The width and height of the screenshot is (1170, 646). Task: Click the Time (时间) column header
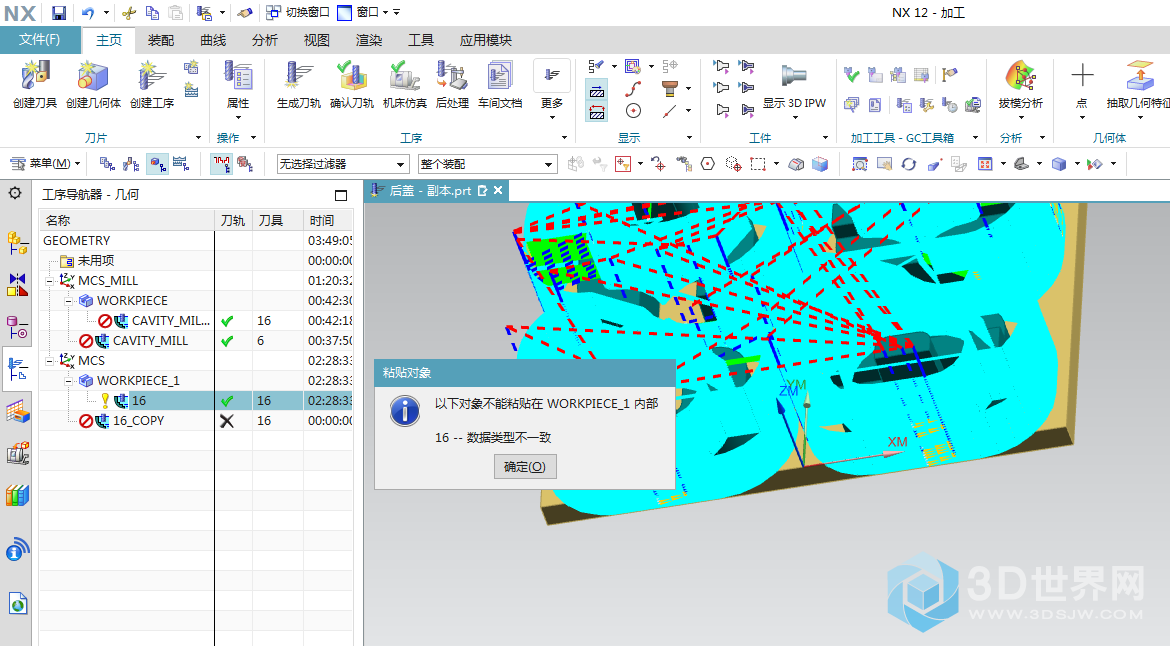(x=328, y=221)
